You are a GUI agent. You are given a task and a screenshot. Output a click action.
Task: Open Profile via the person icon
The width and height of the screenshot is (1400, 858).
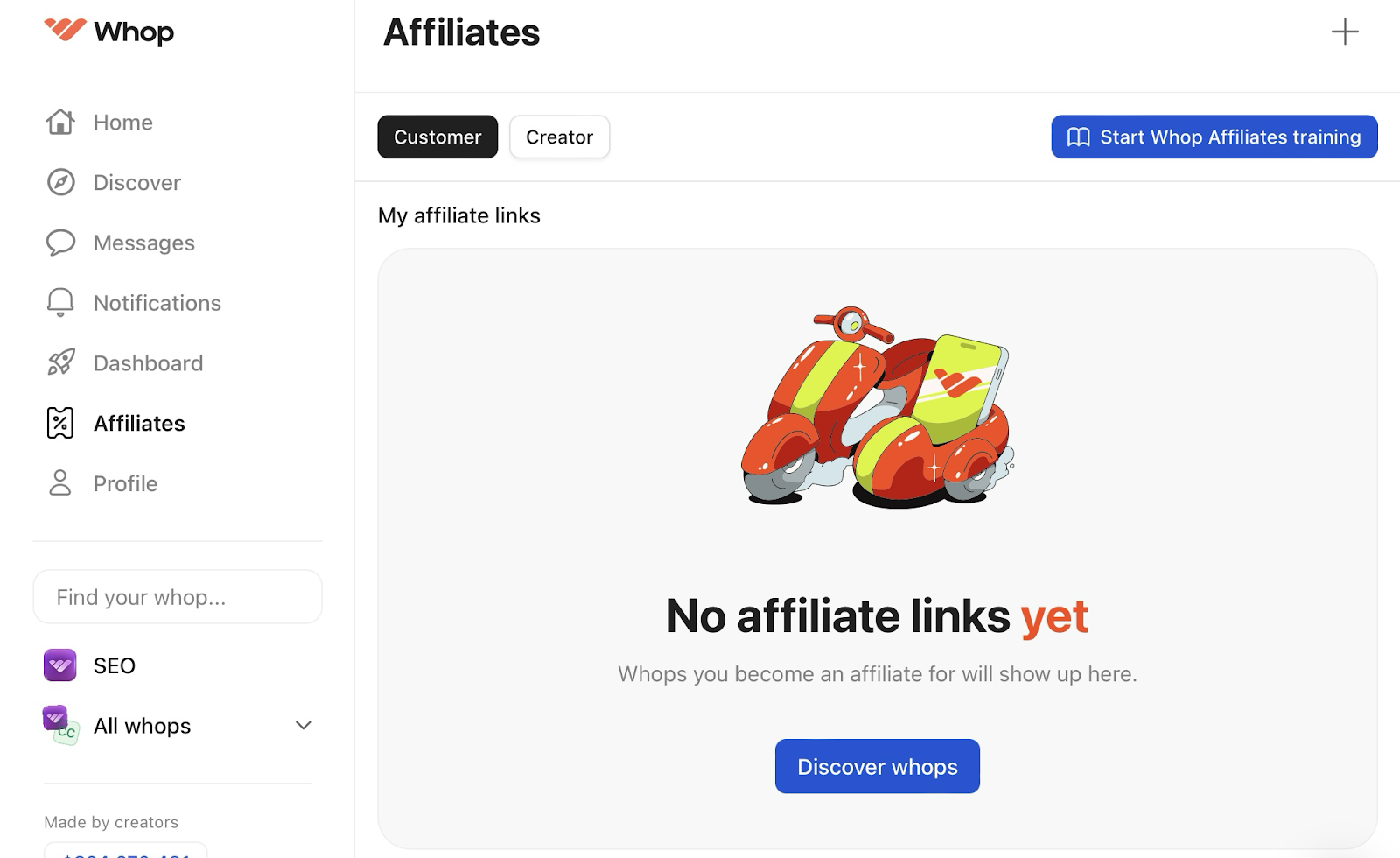coord(59,482)
